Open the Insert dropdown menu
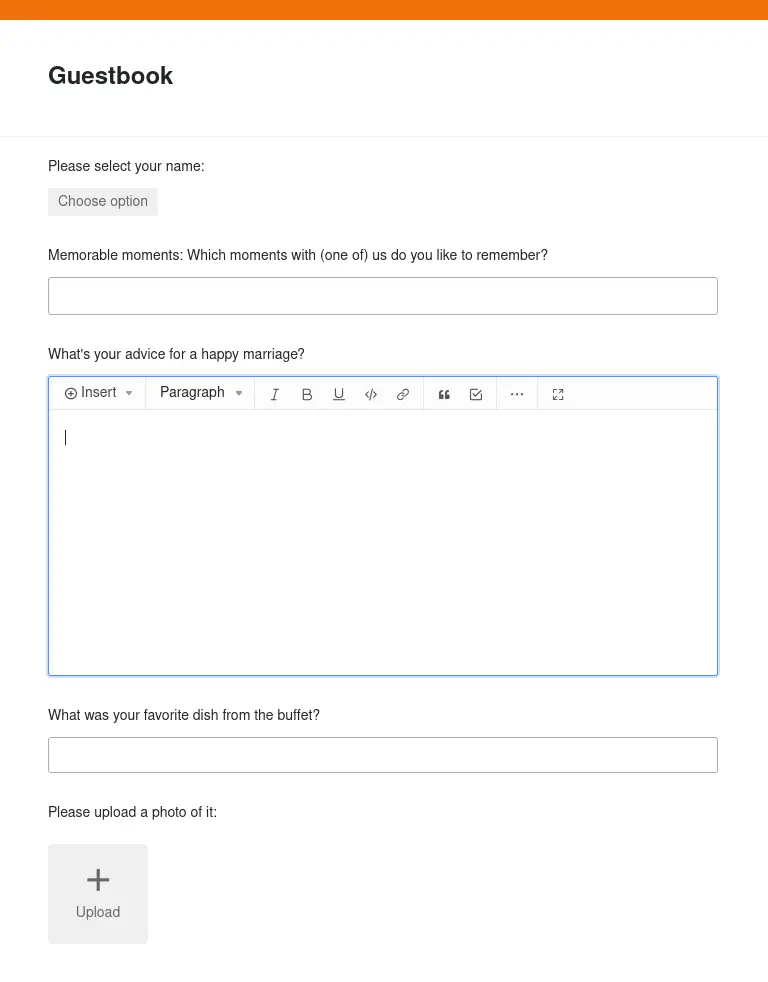The width and height of the screenshot is (768, 982). pos(98,393)
